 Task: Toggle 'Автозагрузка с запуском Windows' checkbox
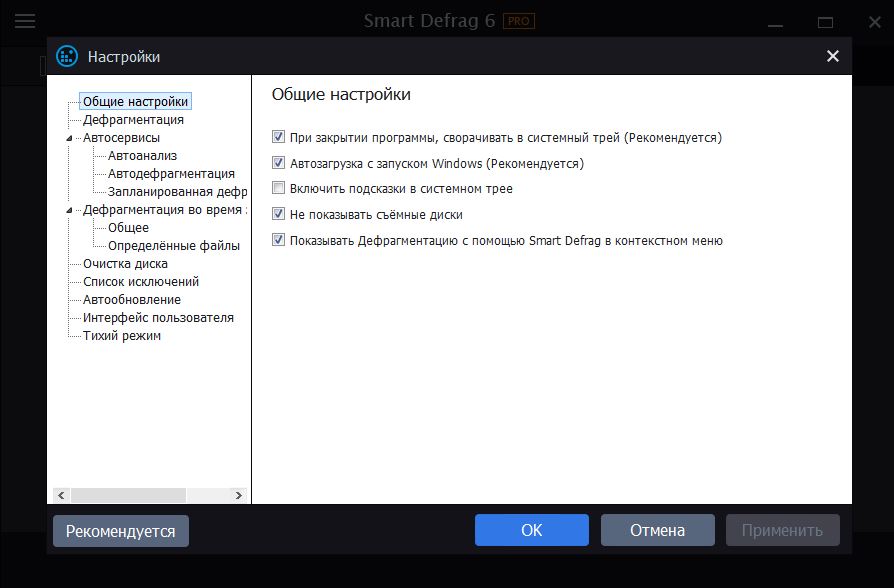[x=278, y=163]
